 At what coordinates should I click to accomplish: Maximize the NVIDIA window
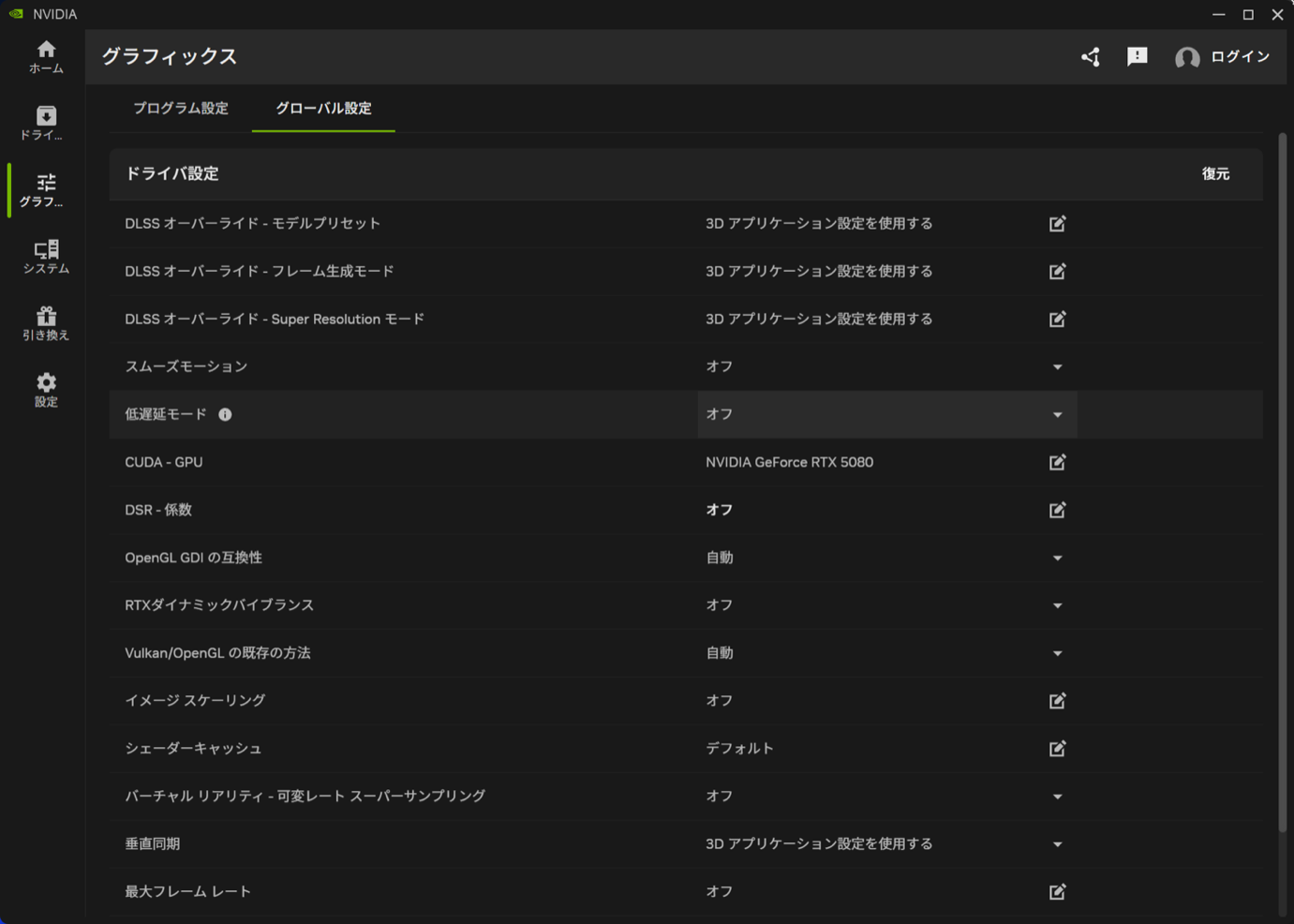pos(1248,14)
